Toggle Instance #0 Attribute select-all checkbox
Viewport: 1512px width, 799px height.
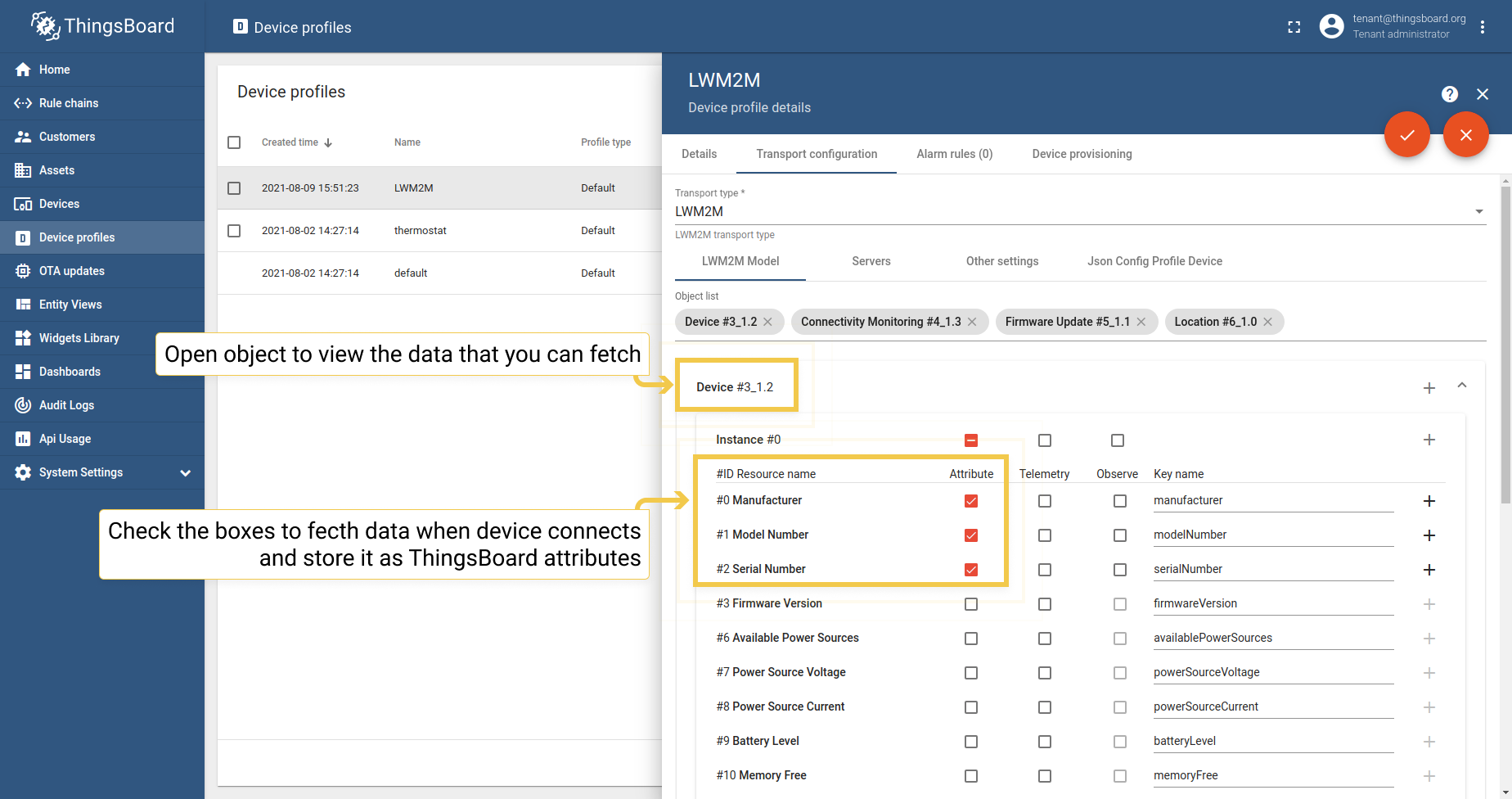[x=971, y=440]
